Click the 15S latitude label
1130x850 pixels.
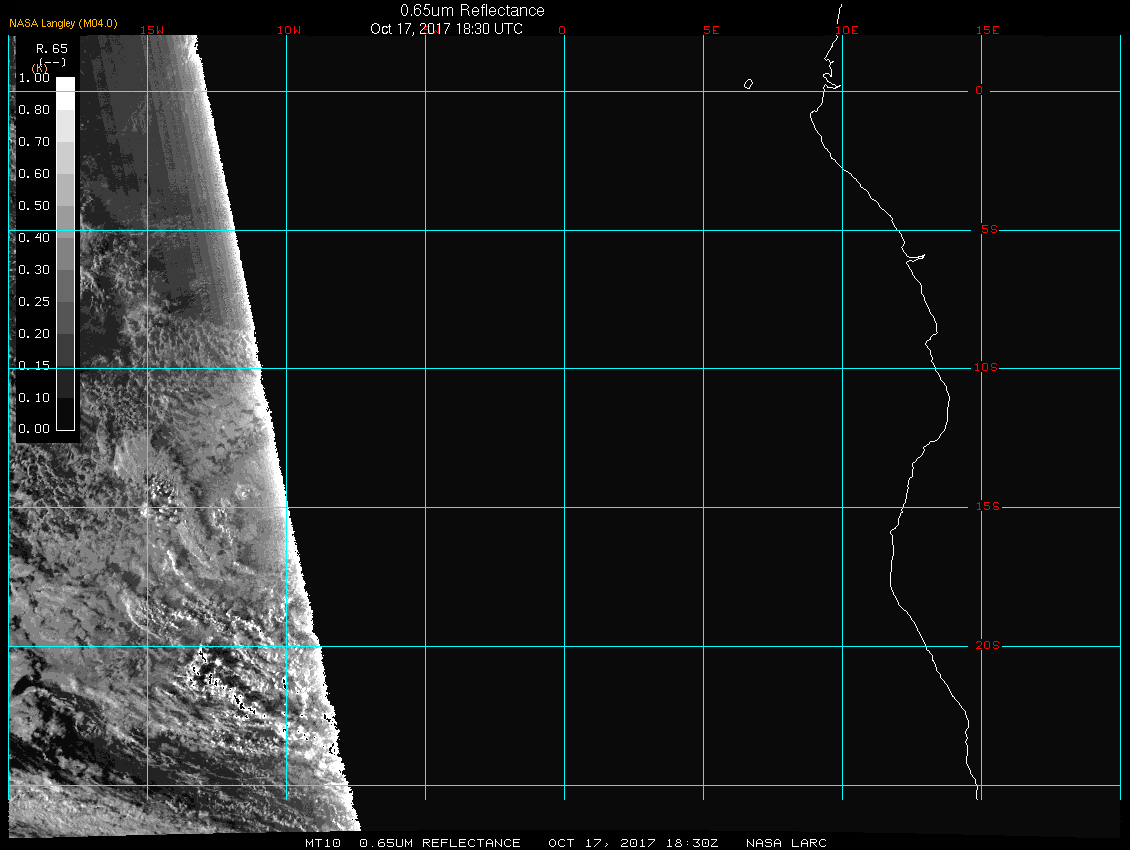(x=987, y=507)
